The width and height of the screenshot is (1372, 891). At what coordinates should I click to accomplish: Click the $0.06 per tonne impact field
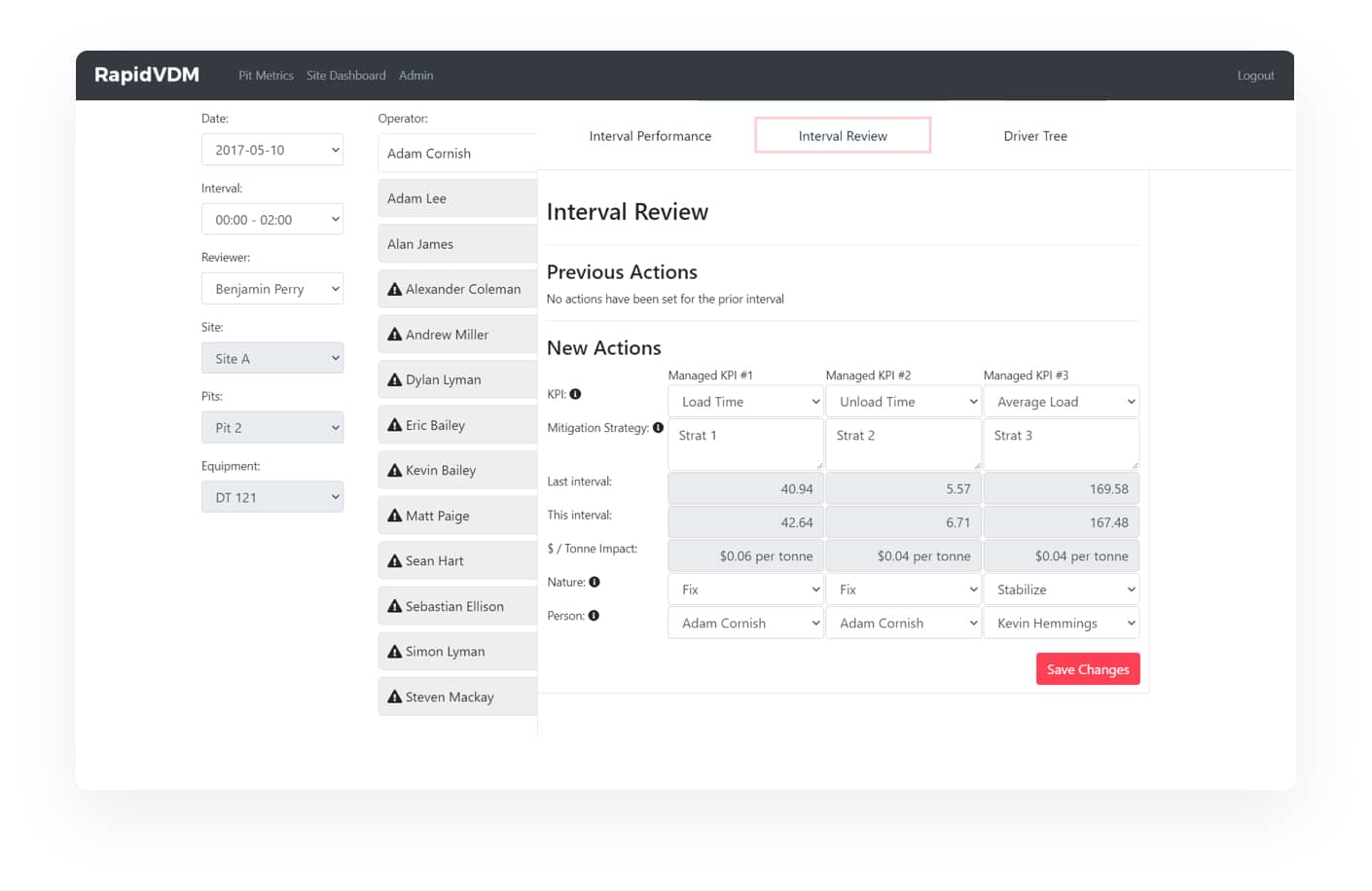click(x=745, y=555)
